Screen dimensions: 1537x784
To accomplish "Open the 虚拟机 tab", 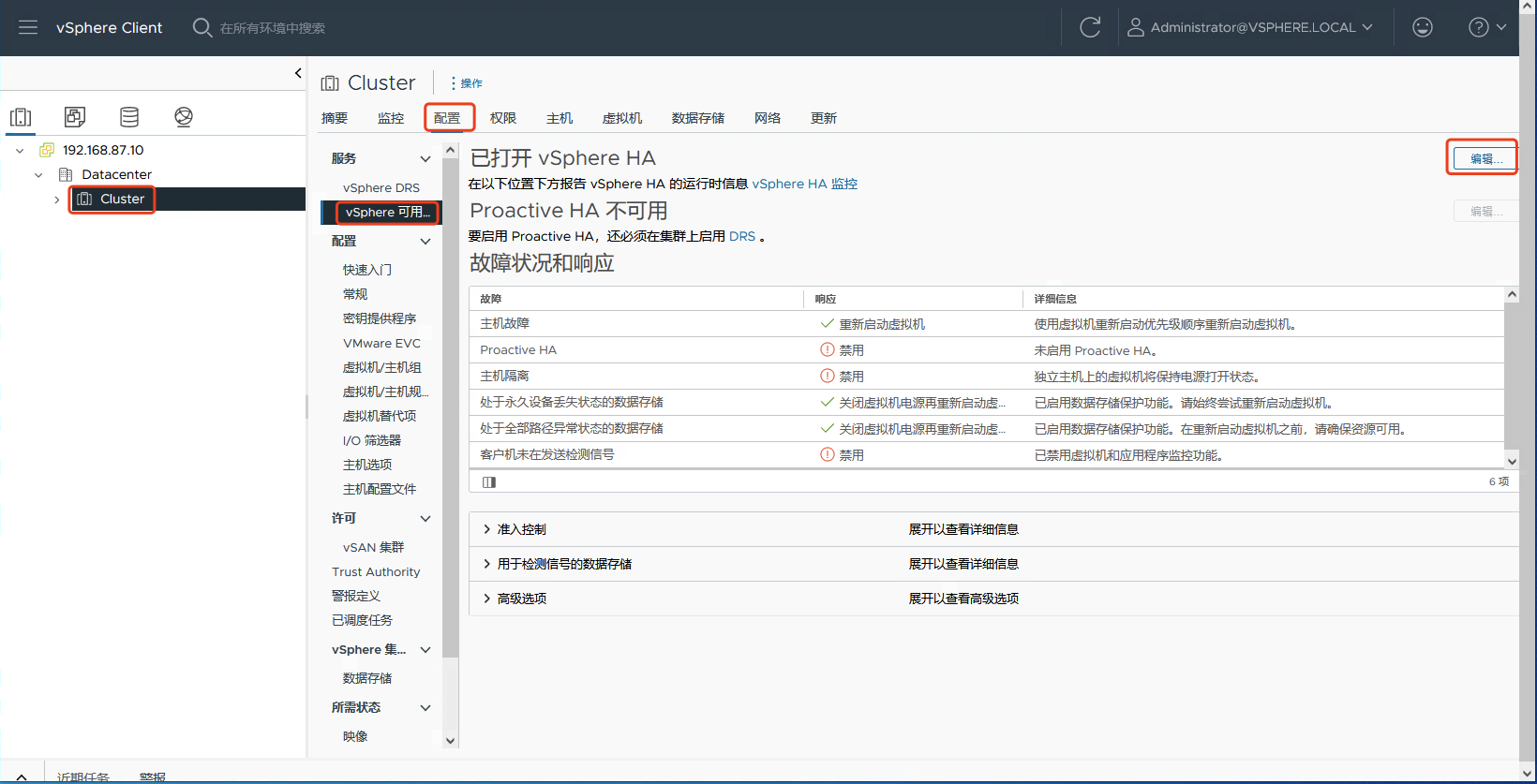I will [x=622, y=118].
